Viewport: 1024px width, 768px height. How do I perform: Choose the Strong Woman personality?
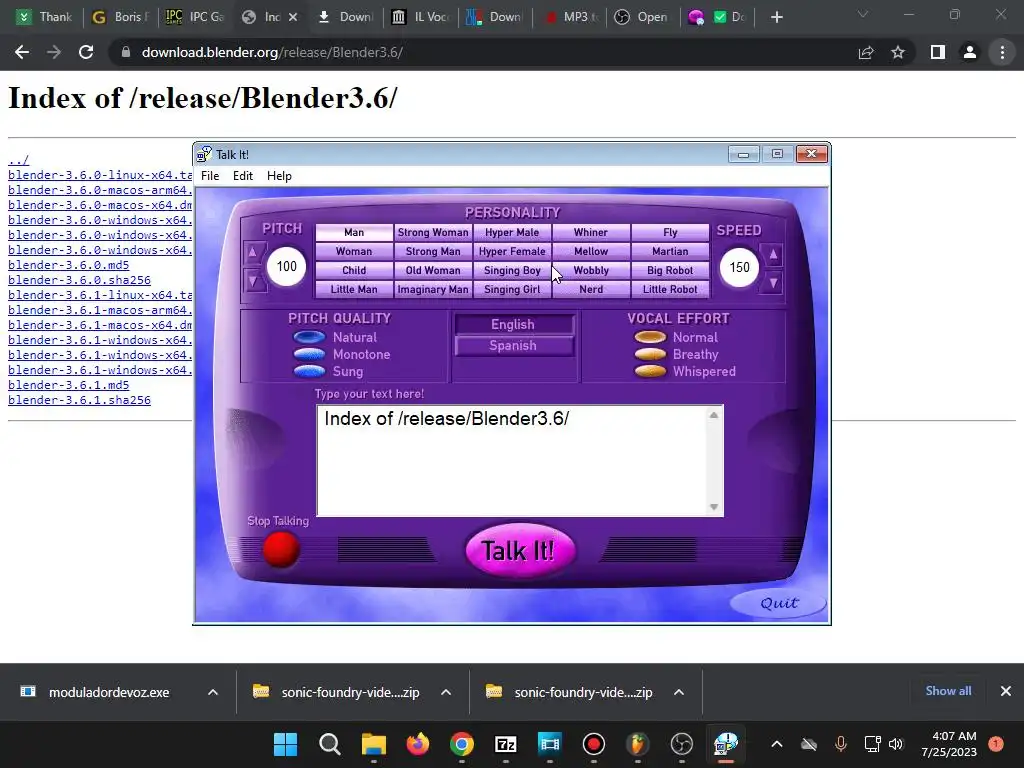pos(433,232)
